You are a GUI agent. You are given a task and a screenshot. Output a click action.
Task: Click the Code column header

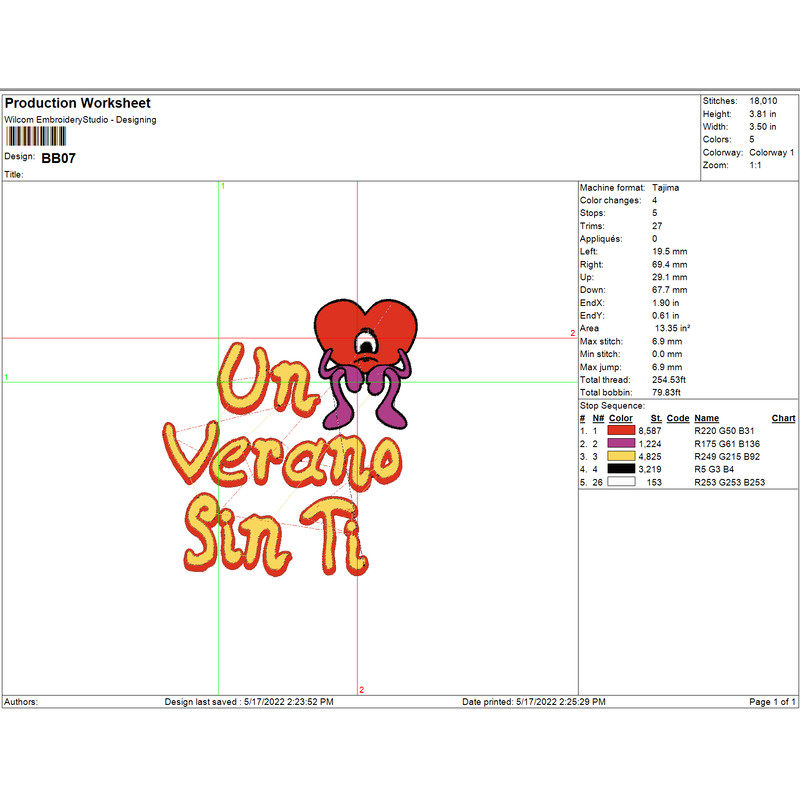coord(677,418)
